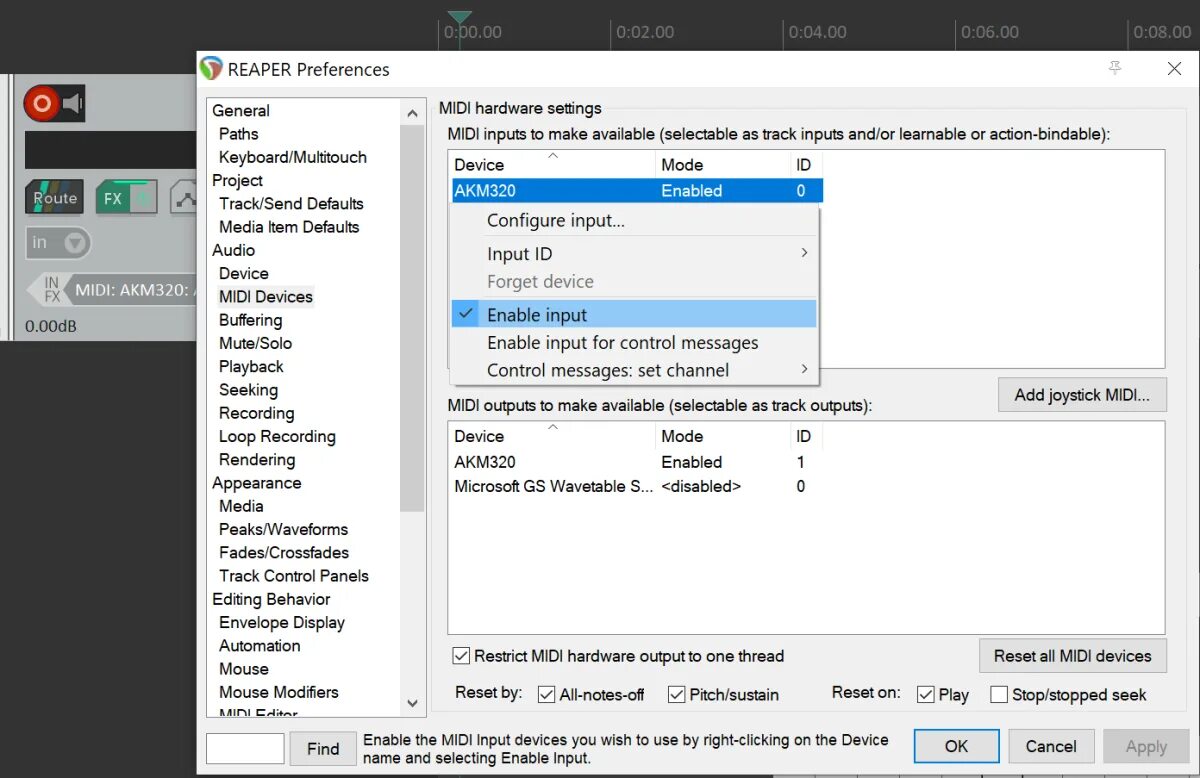Screen dimensions: 1200x778
Task: Click the Add joystick MIDI... button
Action: (x=1082, y=395)
